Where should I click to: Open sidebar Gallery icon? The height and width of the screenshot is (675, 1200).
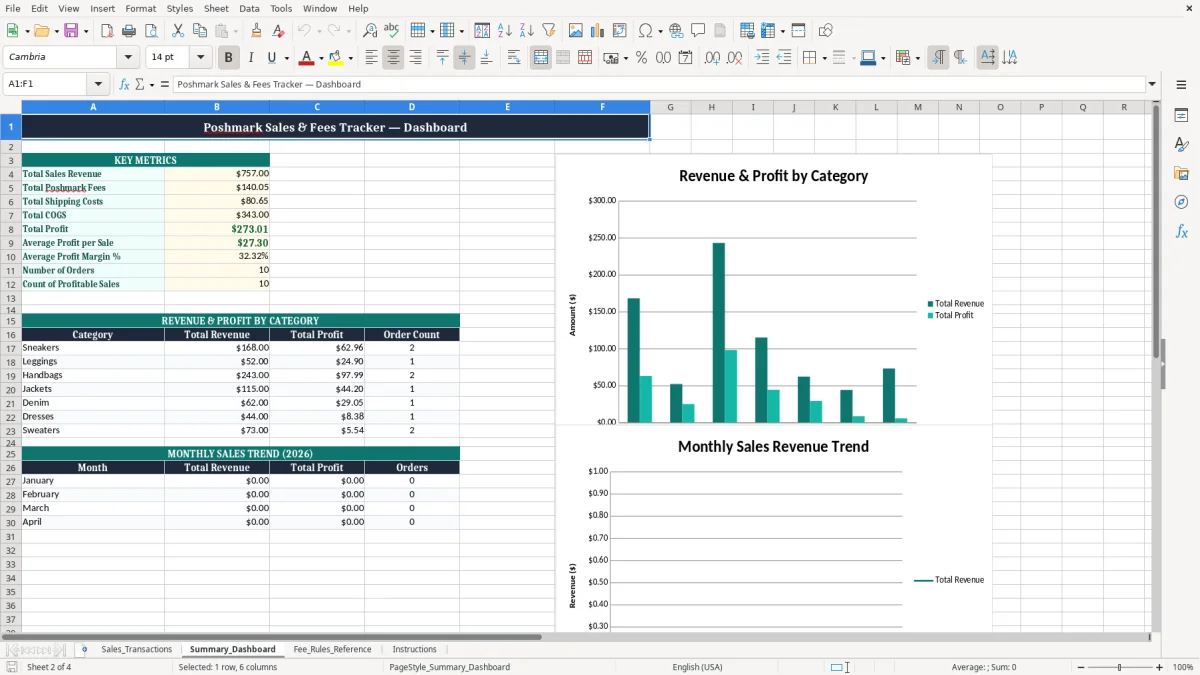pyautogui.click(x=1181, y=173)
